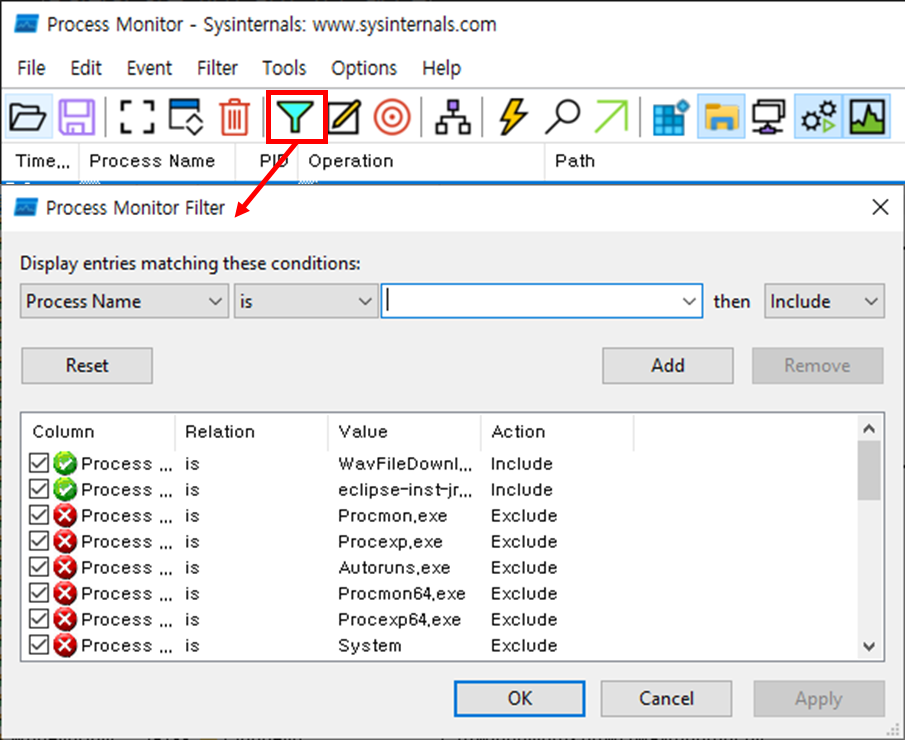Open the filter value combo box arrow
905x740 pixels.
coord(689,301)
